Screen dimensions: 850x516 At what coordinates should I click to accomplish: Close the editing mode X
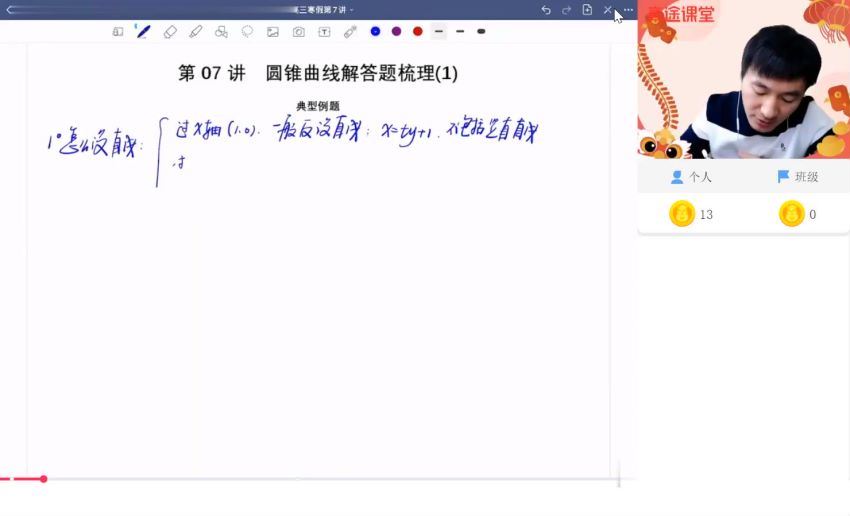608,10
